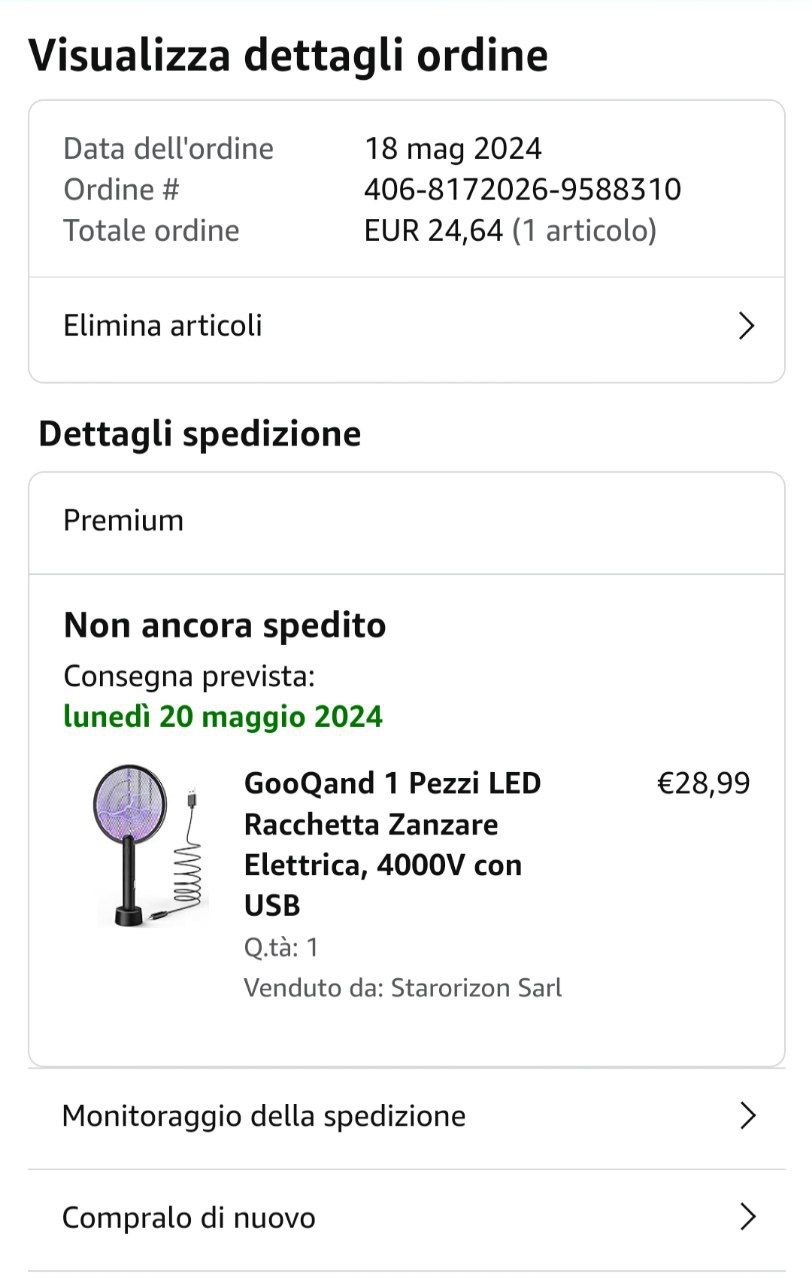The height and width of the screenshot is (1280, 812).
Task: Tap the Dettagli spedizione section heading
Action: click(200, 434)
